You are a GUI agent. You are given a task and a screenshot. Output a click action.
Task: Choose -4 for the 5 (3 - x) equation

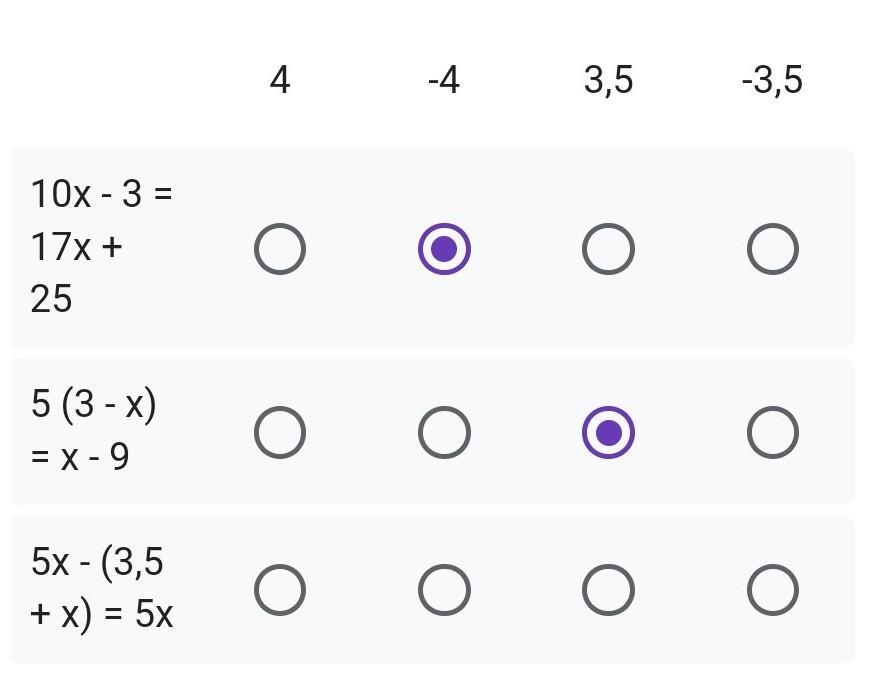tap(444, 433)
